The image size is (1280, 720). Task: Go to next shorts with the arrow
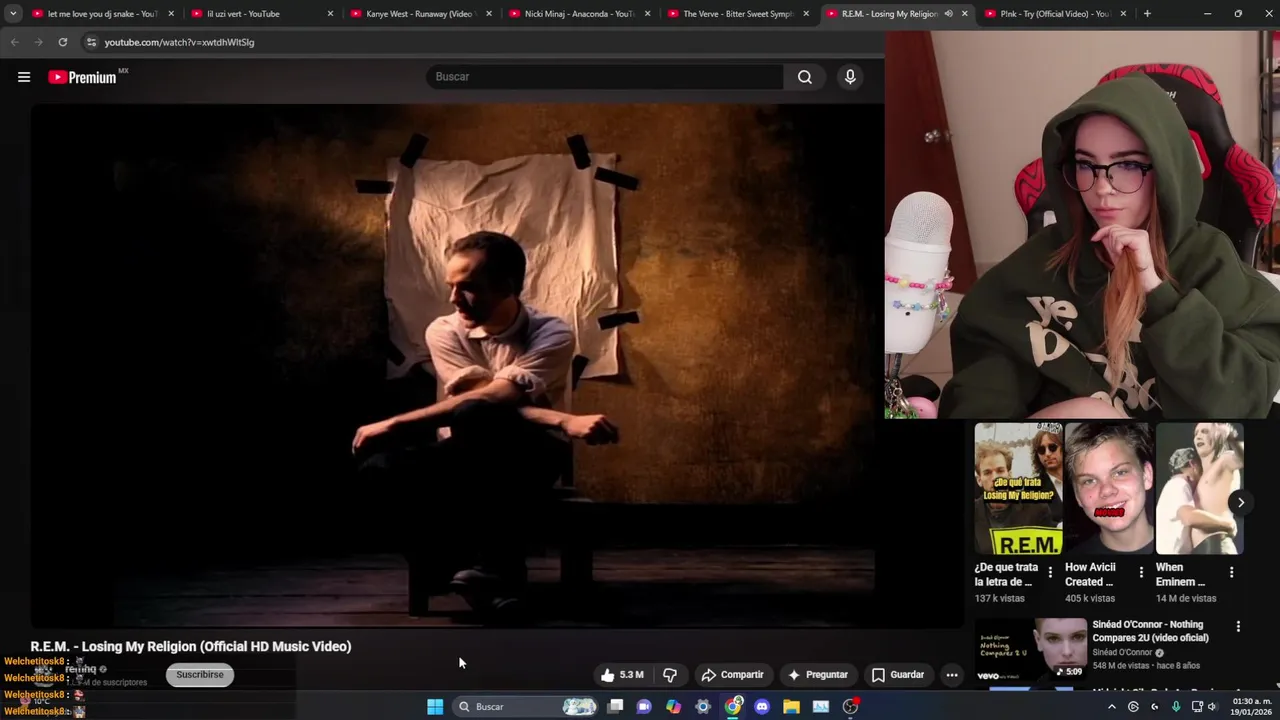1240,502
